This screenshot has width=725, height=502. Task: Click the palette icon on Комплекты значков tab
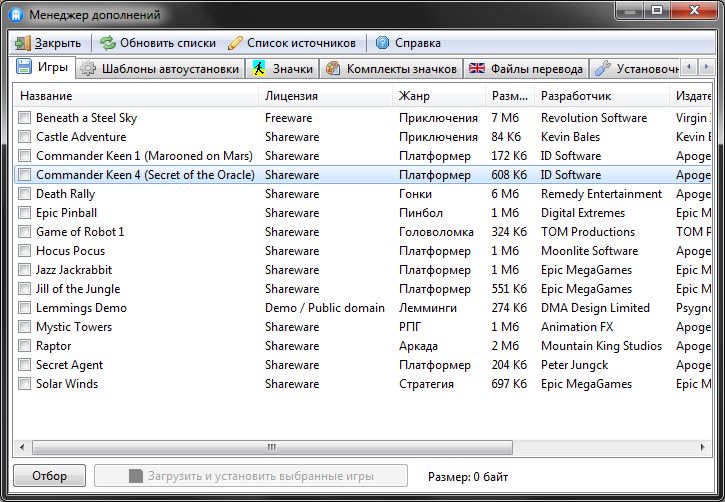[x=333, y=69]
